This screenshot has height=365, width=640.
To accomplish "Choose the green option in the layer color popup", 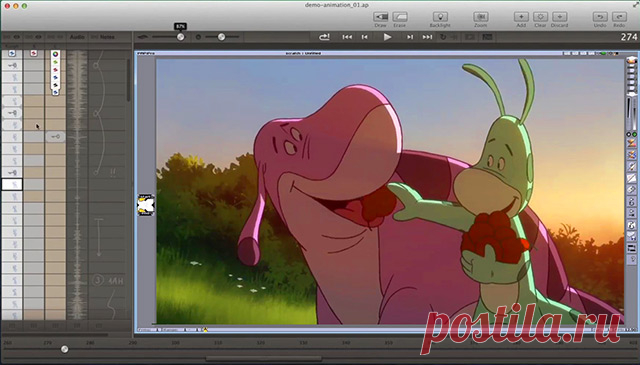I will pyautogui.click(x=56, y=62).
